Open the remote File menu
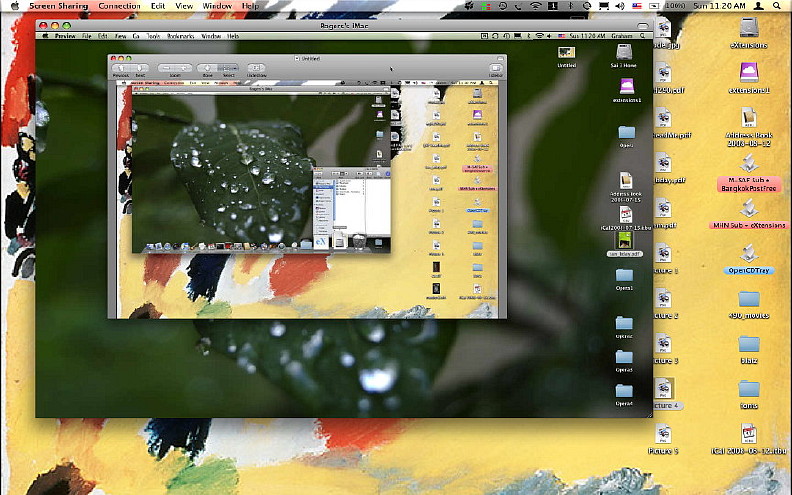This screenshot has width=792, height=495. pos(87,36)
